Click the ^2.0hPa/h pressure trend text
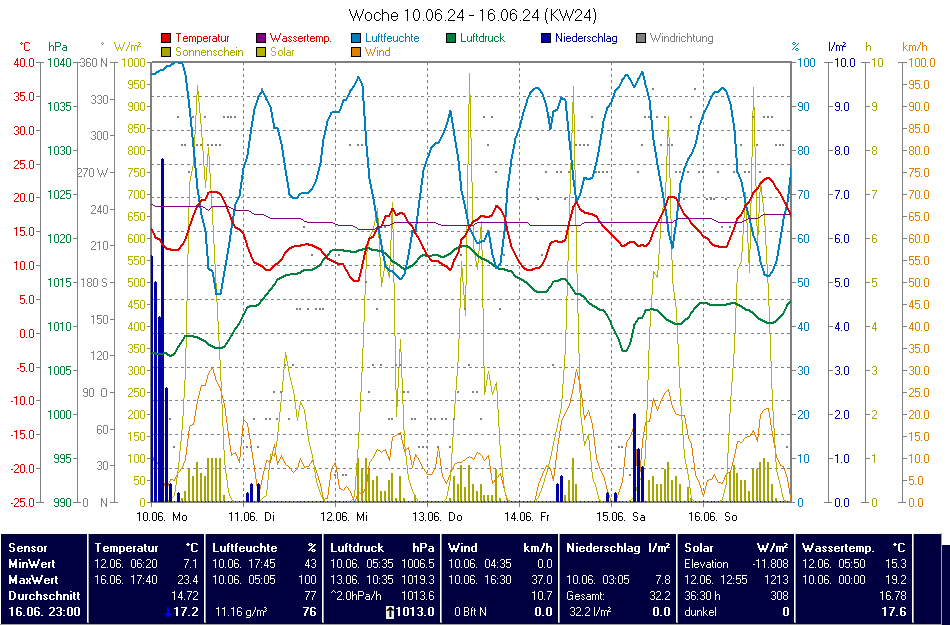Viewport: 950px width, 625px height. [x=357, y=596]
